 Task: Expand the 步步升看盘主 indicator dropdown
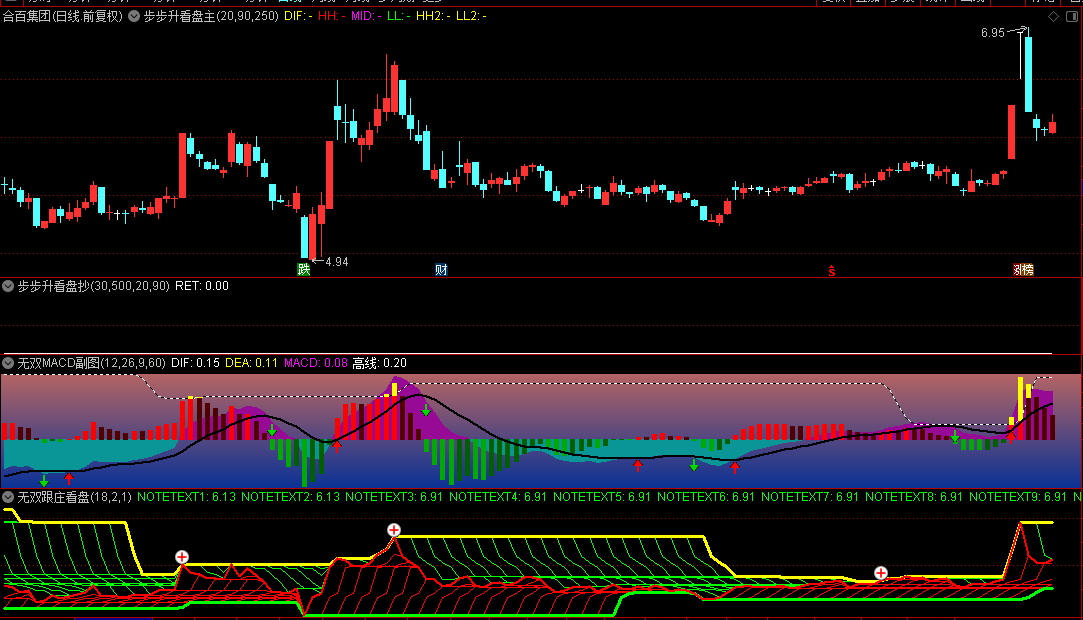[x=135, y=17]
